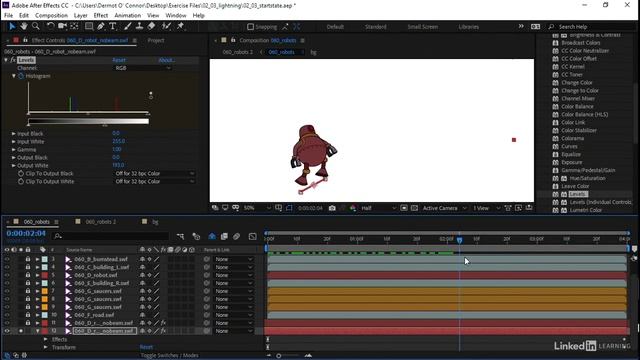Unlock the 060_C_building_L.swf layer
The height and width of the screenshot is (360, 640).
pos(28,267)
